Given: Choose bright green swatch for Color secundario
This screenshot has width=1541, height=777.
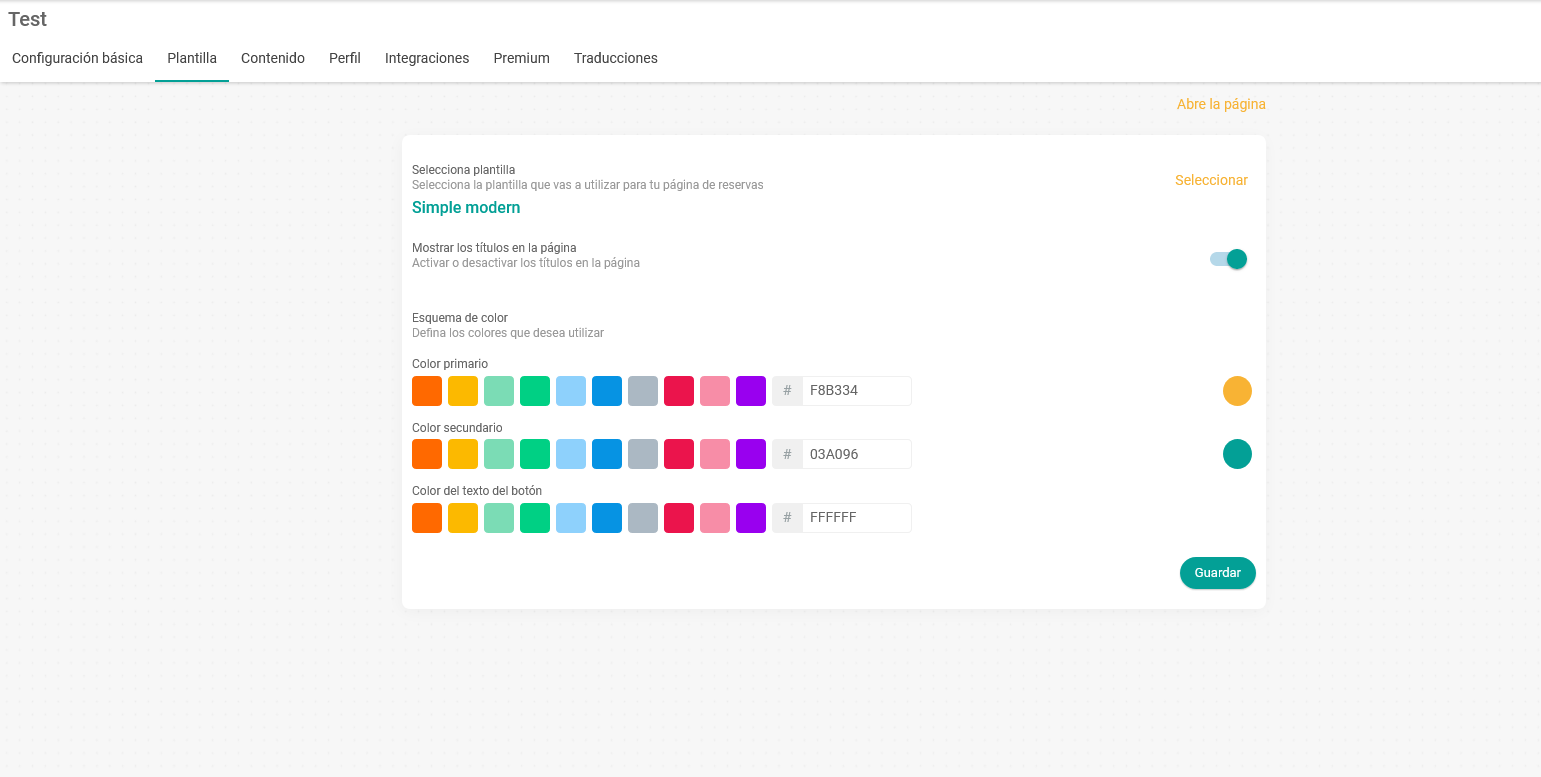Looking at the screenshot, I should coord(535,454).
